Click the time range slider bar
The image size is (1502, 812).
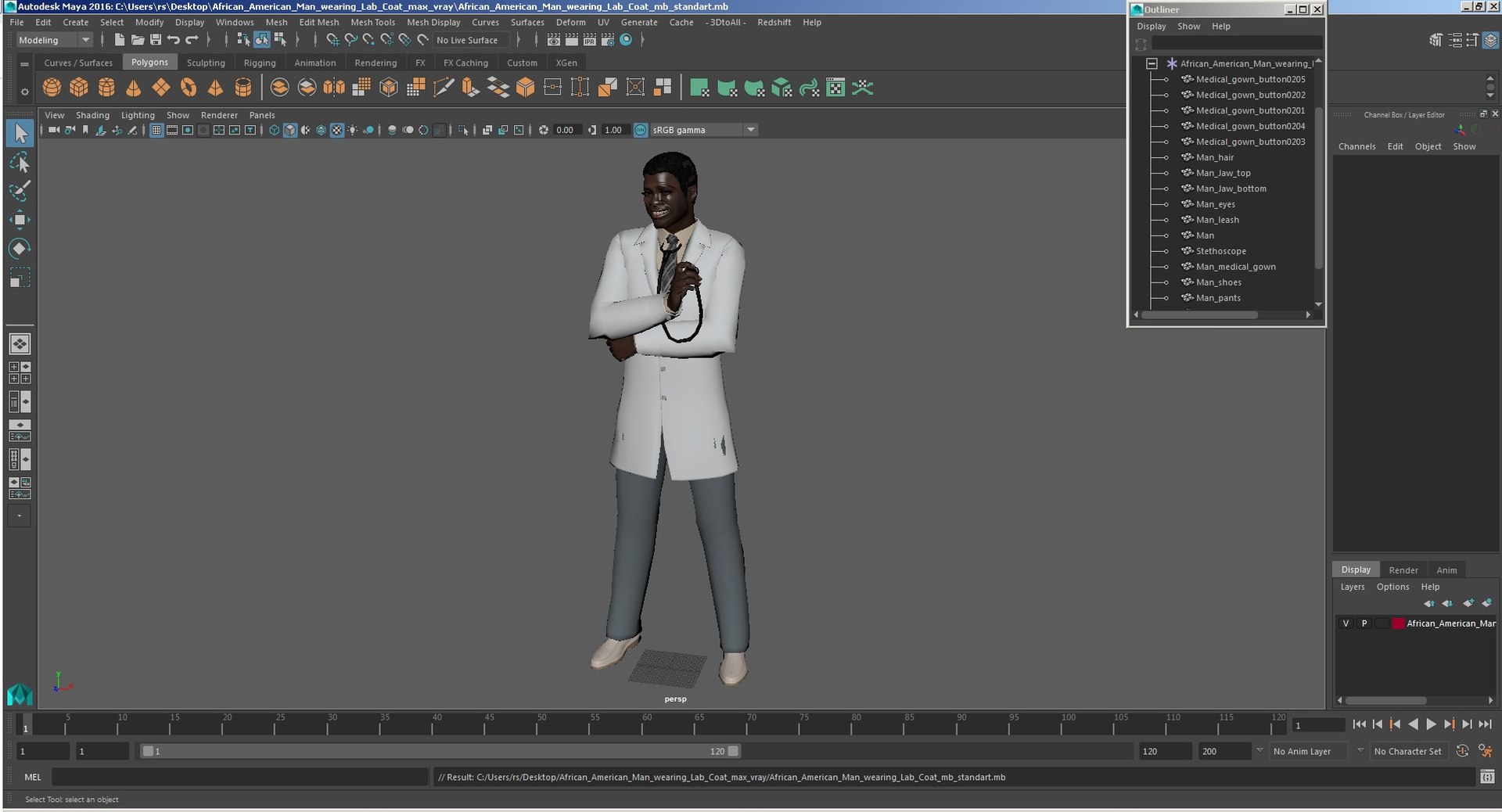pos(439,751)
